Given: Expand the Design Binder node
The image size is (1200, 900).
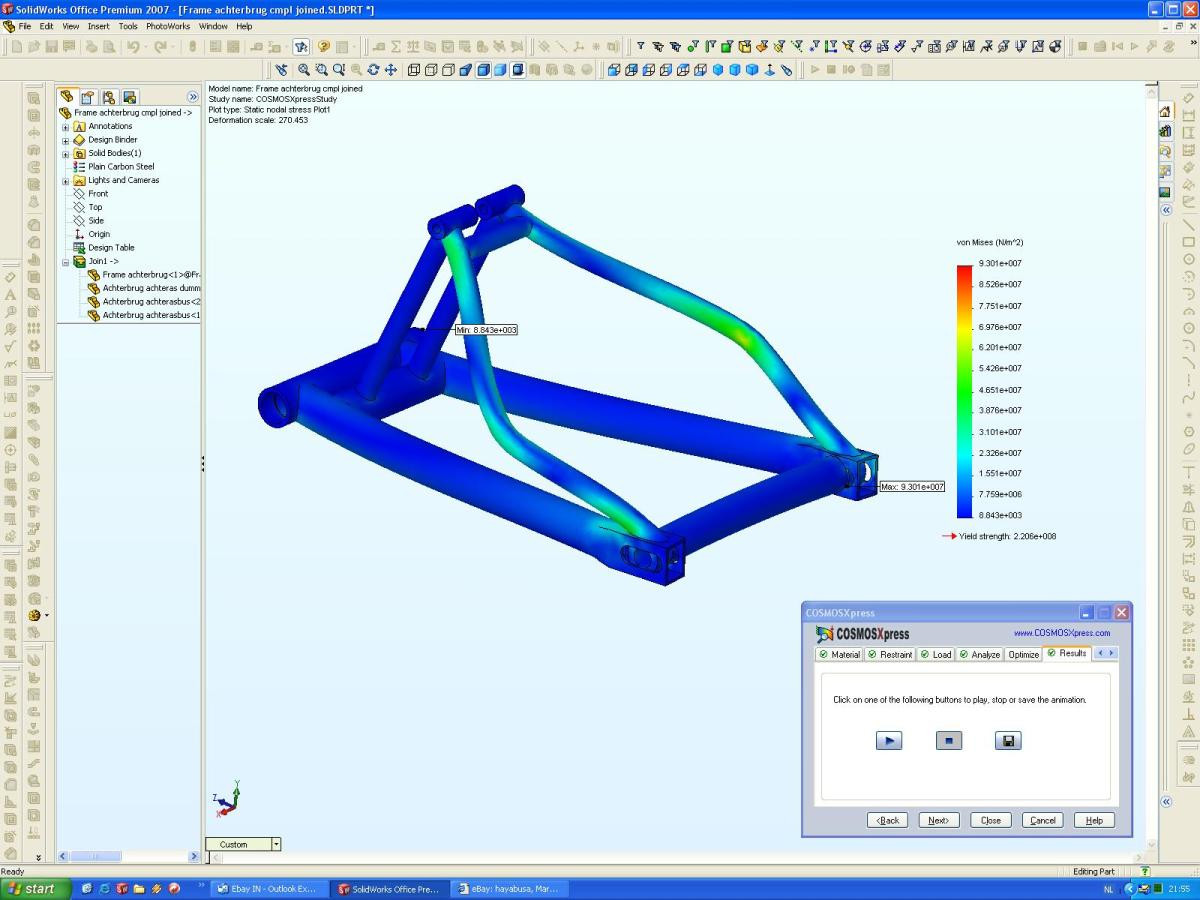Looking at the screenshot, I should pos(66,140).
